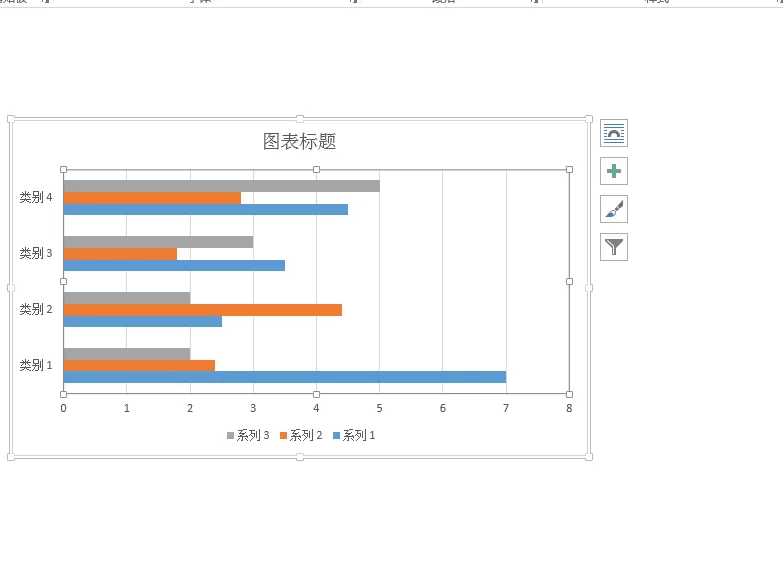Open Chart Styles paintbrush button
Image resolution: width=783 pixels, height=563 pixels.
[x=614, y=209]
